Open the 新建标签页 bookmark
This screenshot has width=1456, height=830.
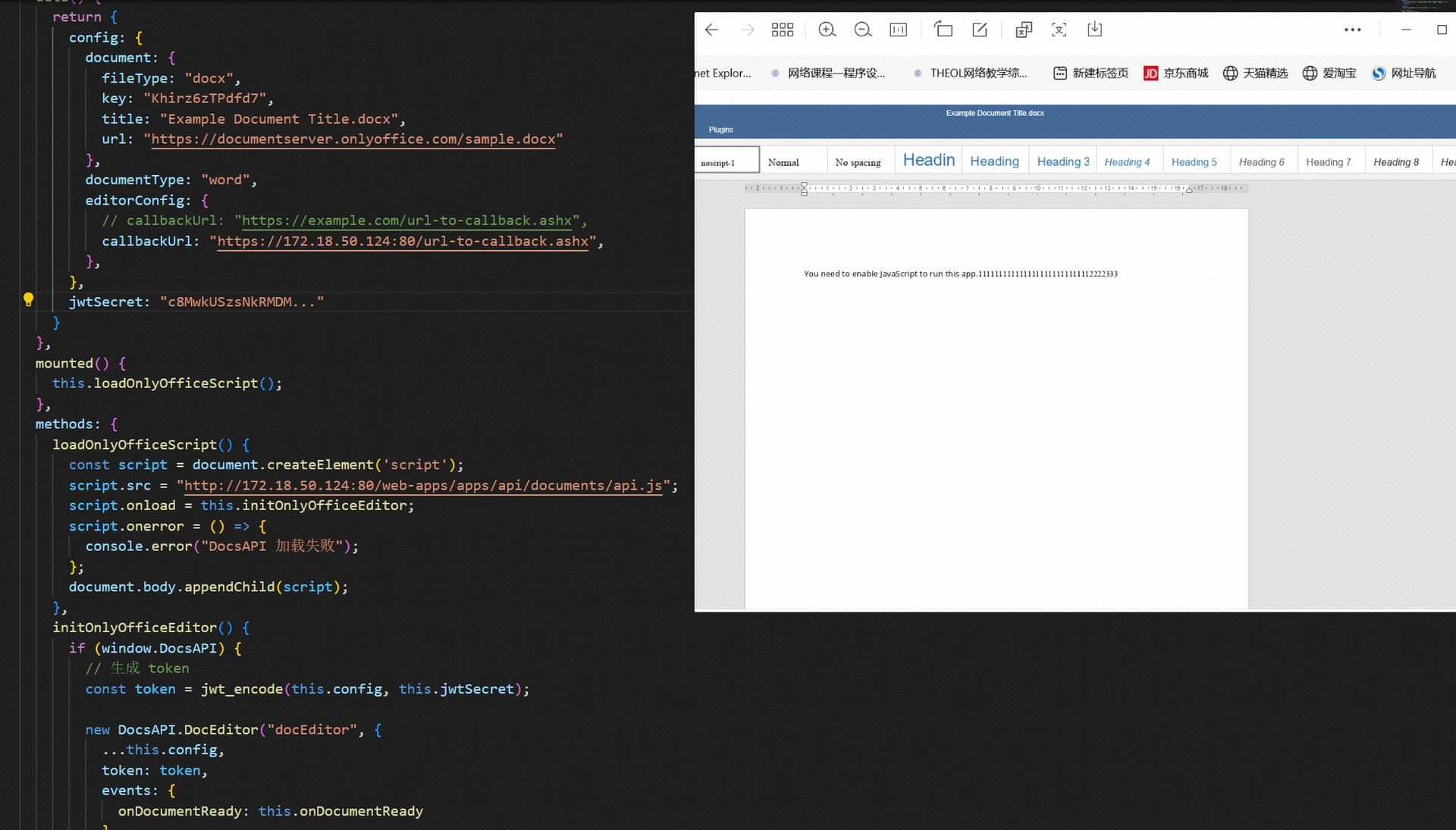click(1090, 73)
